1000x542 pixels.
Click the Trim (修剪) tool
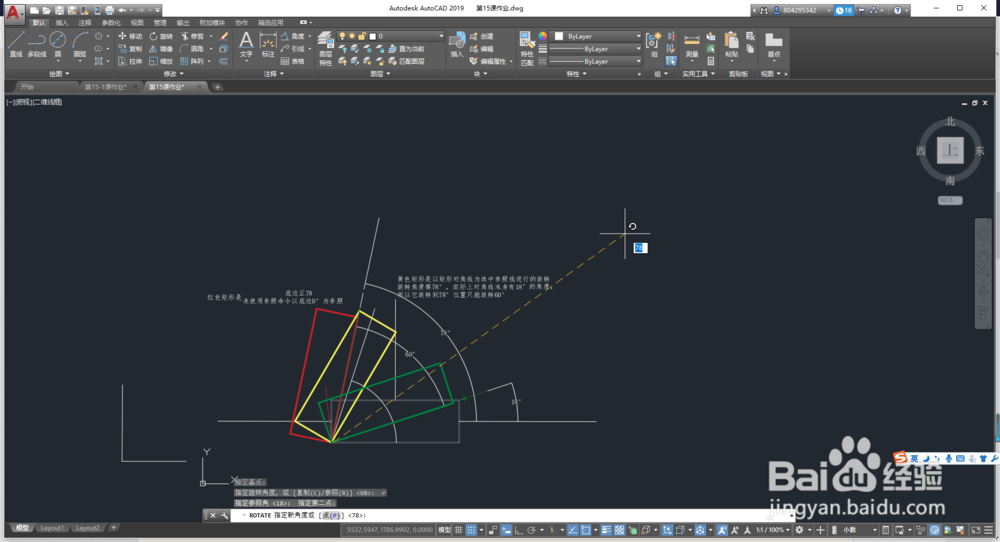(x=192, y=36)
